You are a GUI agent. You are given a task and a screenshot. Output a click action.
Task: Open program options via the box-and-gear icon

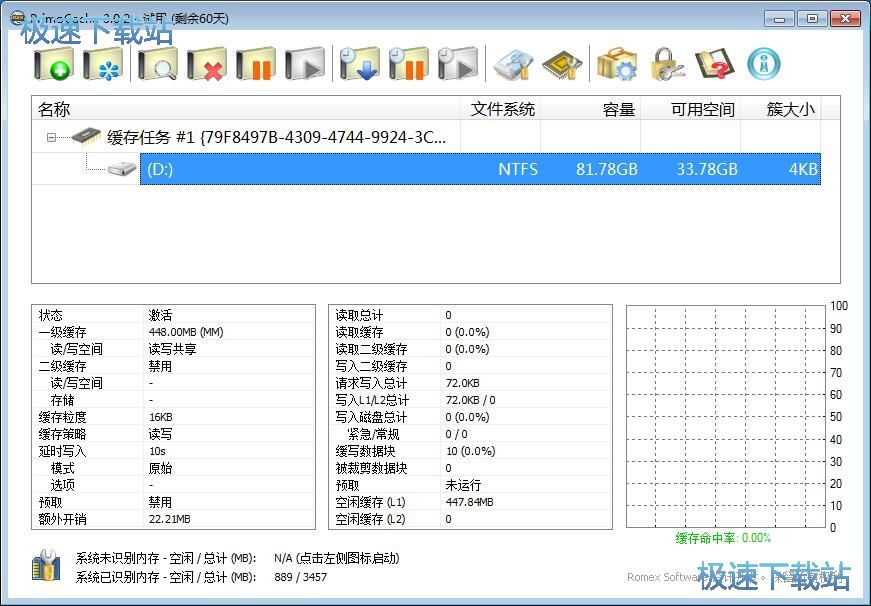pos(617,65)
